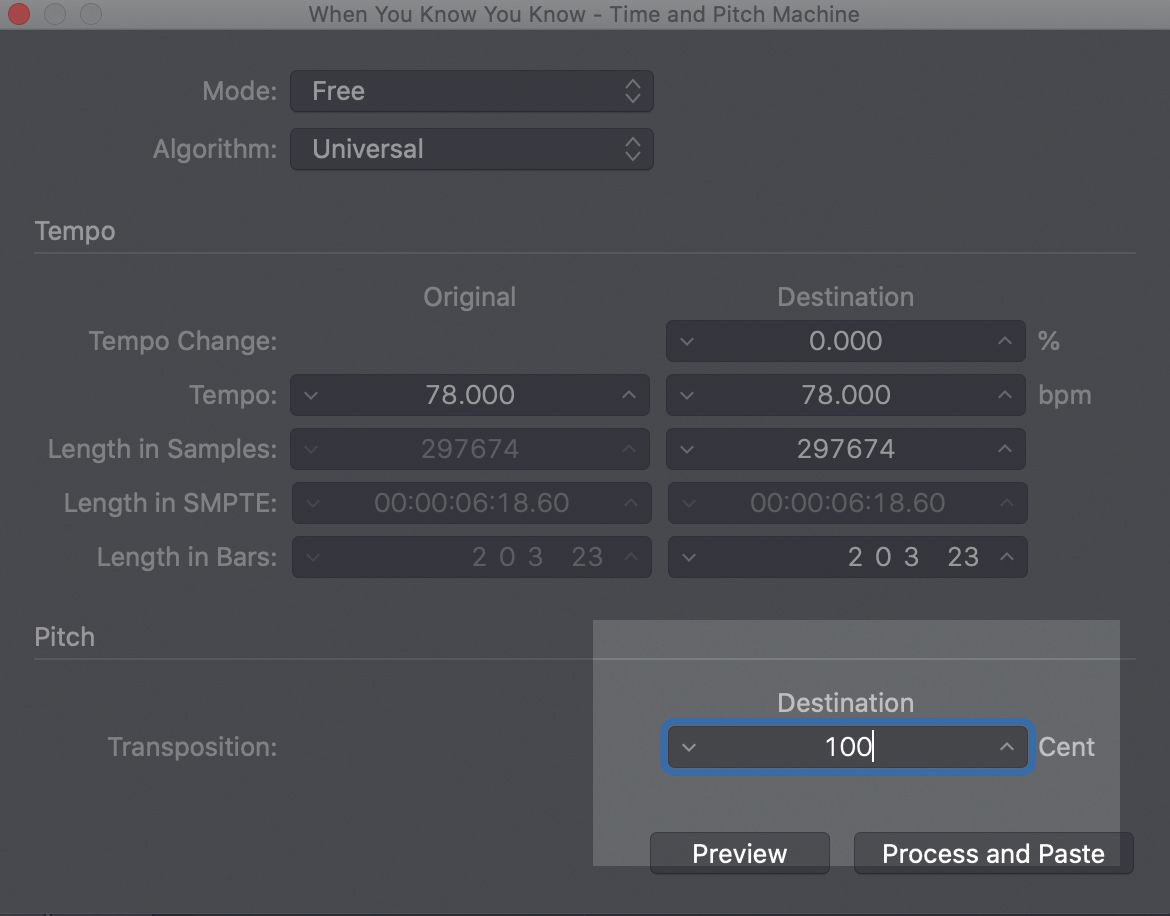The height and width of the screenshot is (916, 1170).
Task: Decrease the Transposition destination cents value
Action: click(x=688, y=747)
